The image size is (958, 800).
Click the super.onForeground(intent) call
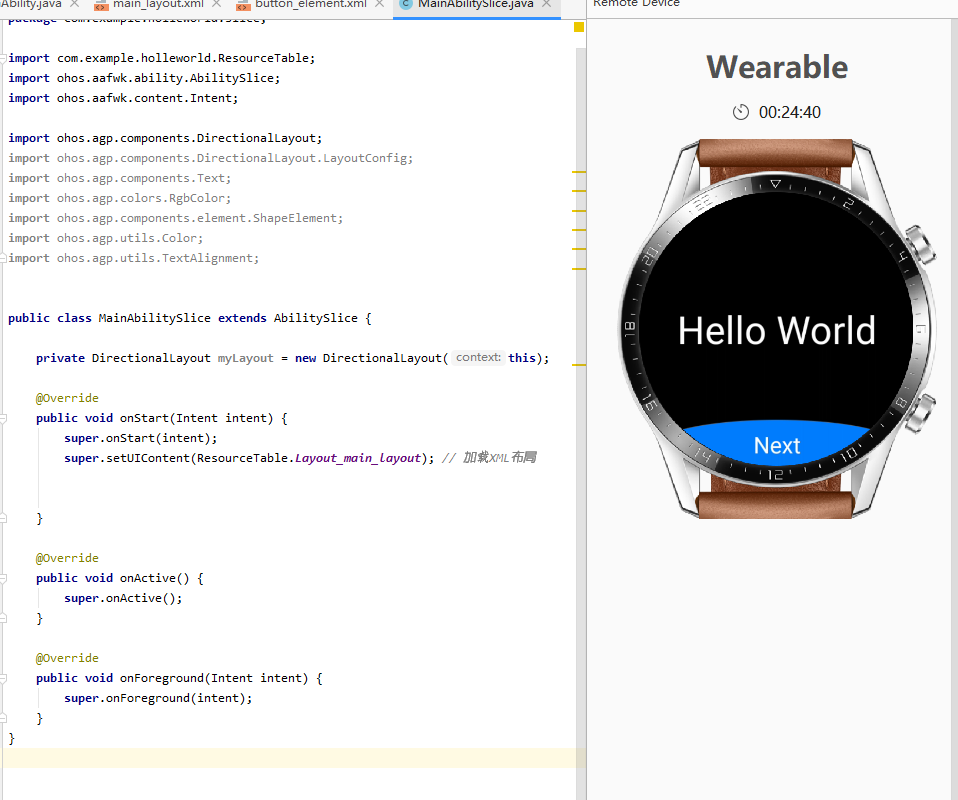(158, 698)
